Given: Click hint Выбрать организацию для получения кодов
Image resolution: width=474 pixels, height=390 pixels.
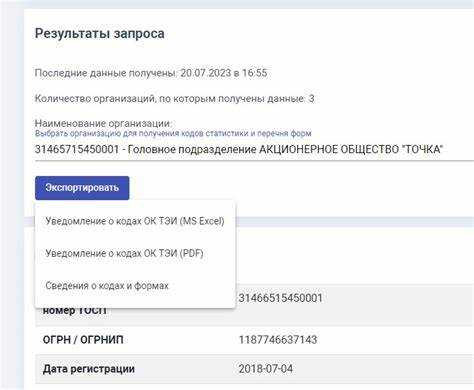Looking at the screenshot, I should pos(173,133).
